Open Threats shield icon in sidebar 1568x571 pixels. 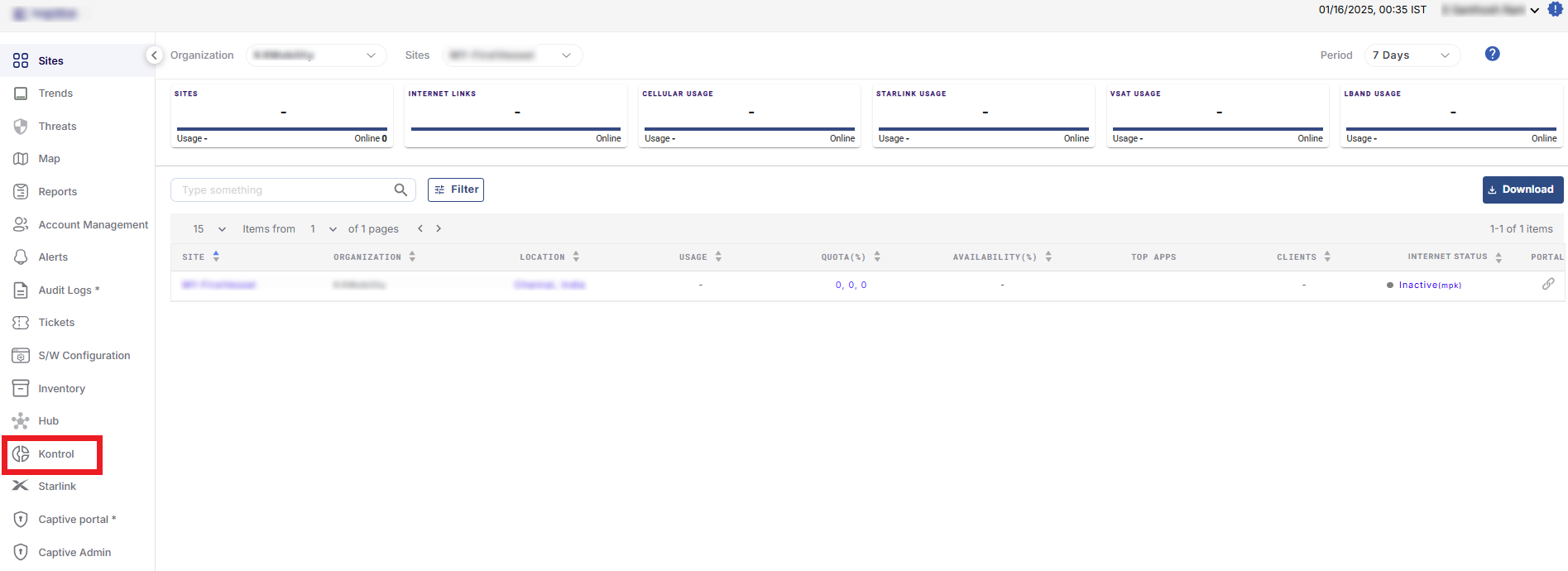point(21,126)
